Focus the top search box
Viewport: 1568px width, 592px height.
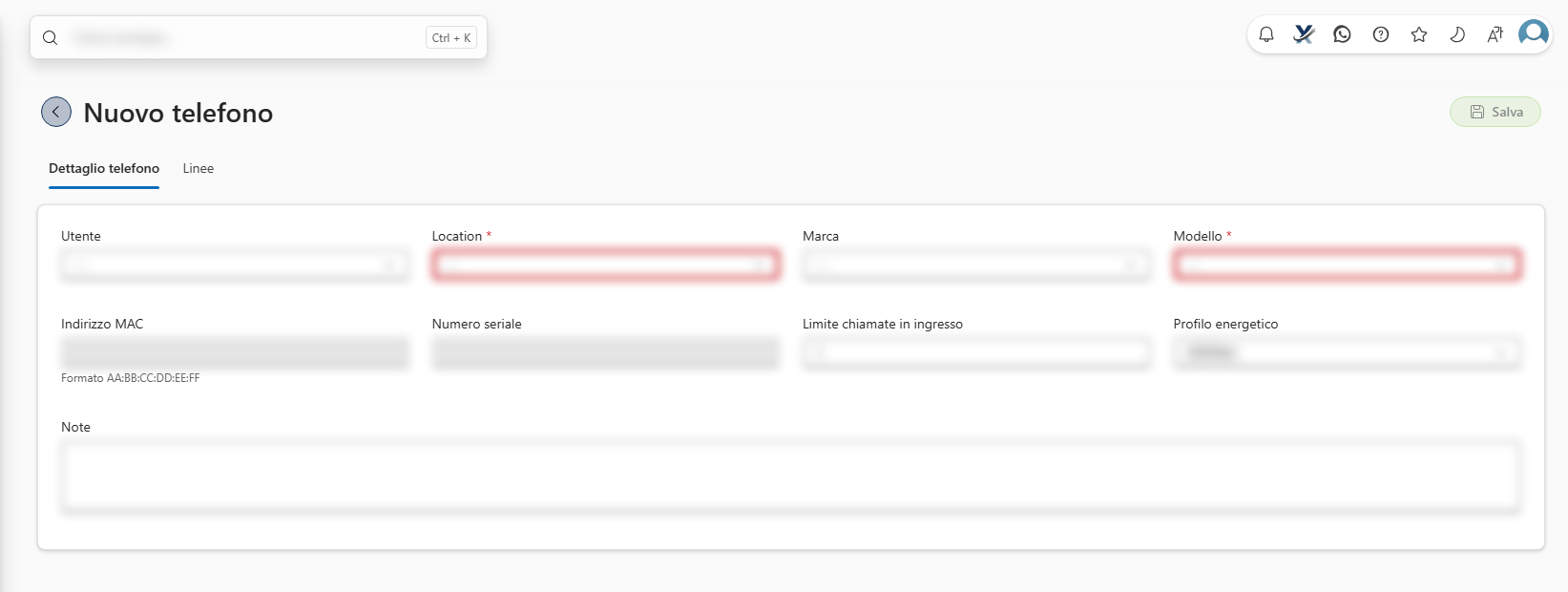coord(259,38)
